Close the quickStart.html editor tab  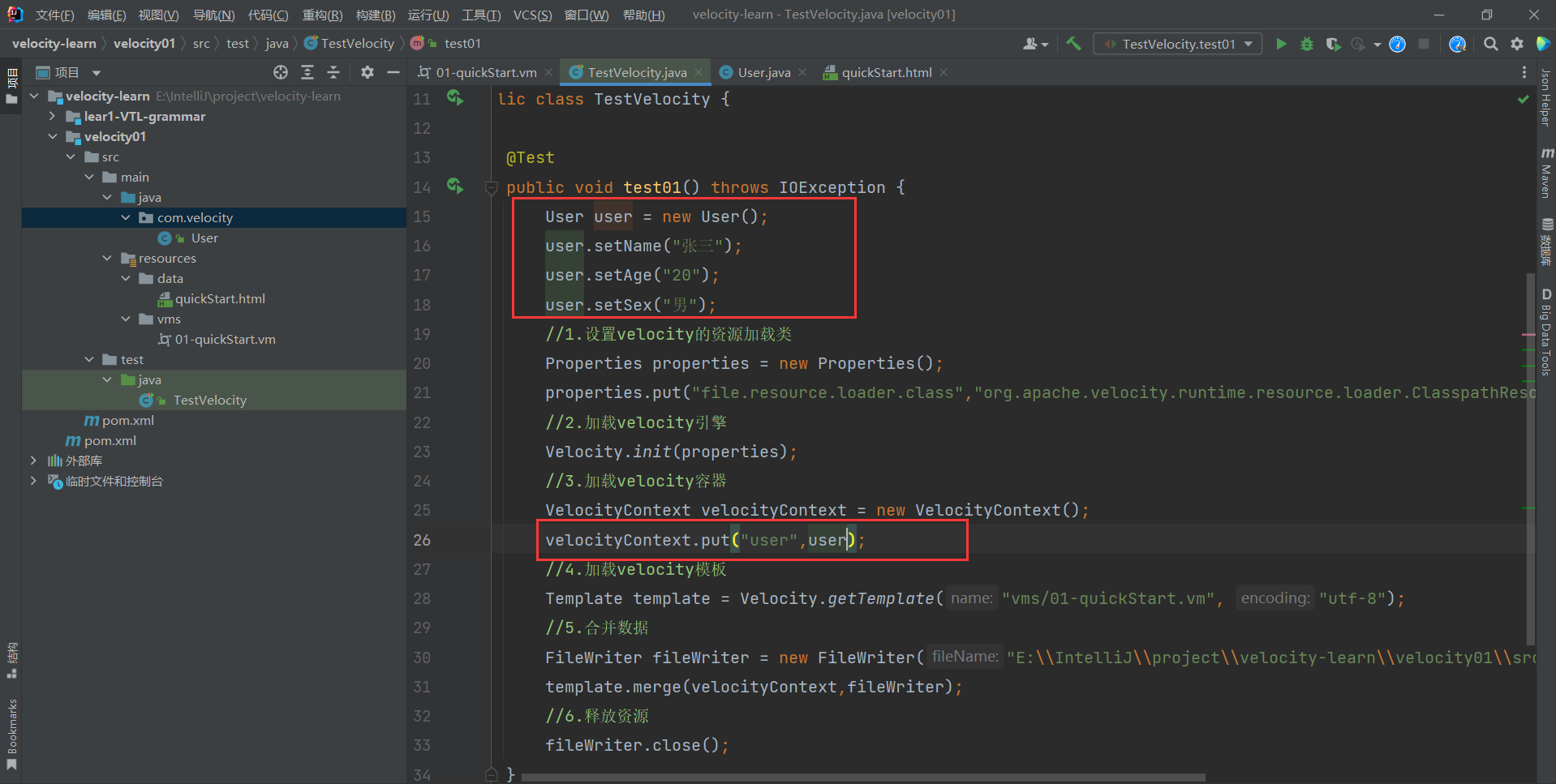point(943,72)
